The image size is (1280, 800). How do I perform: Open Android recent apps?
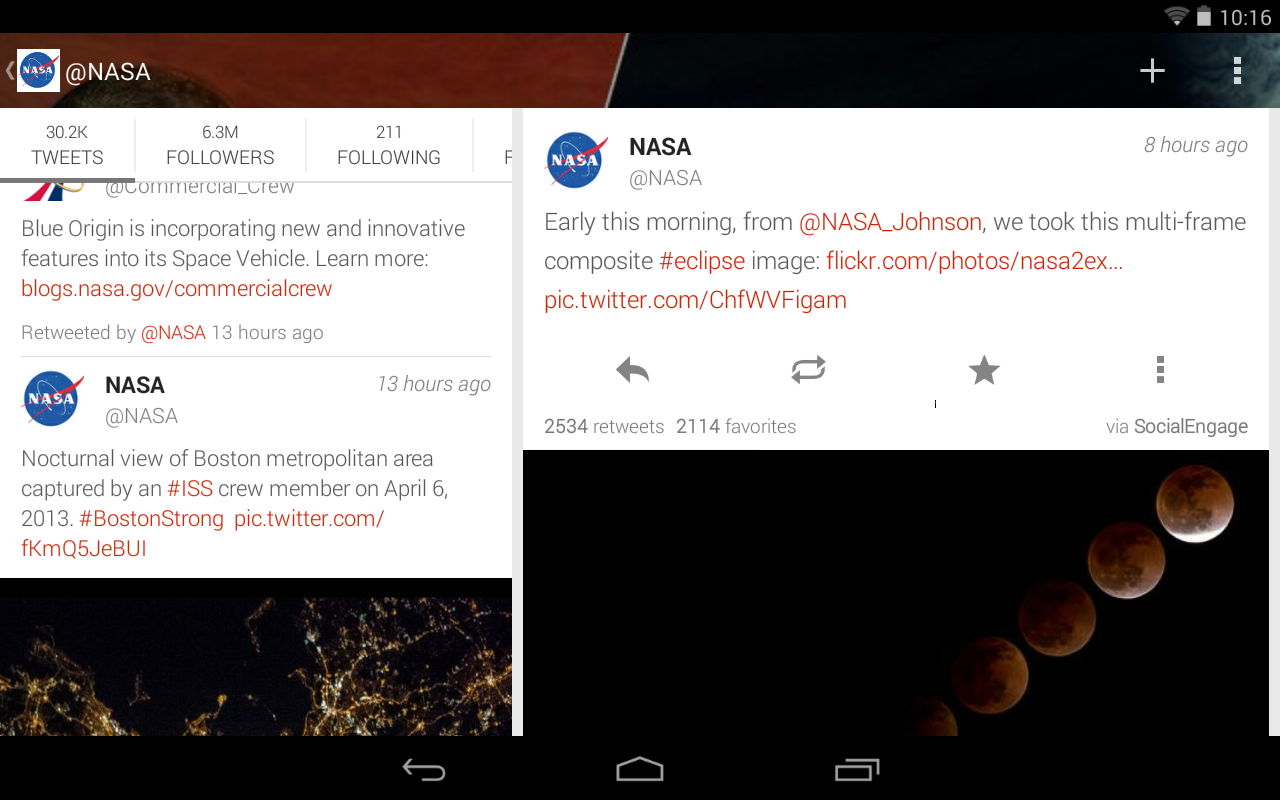click(x=856, y=769)
